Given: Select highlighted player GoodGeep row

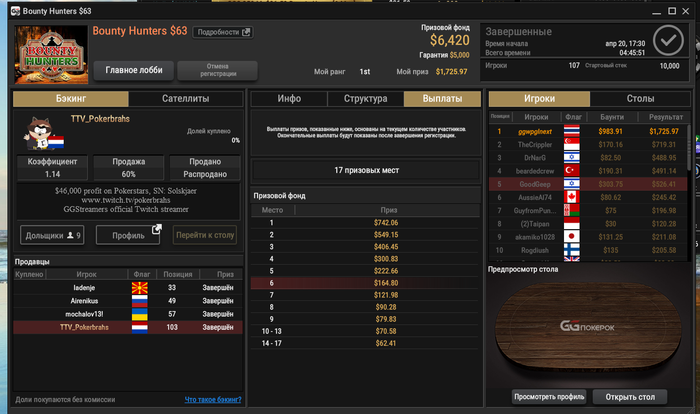Looking at the screenshot, I should coord(588,184).
